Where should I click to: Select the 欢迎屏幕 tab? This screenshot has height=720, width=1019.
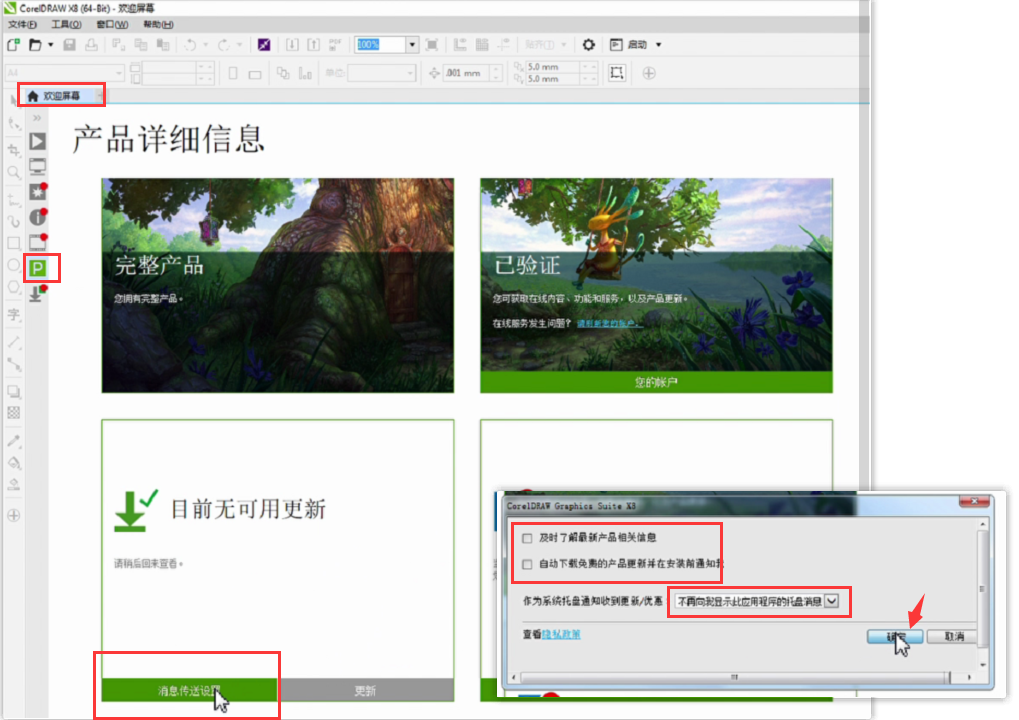pos(62,96)
